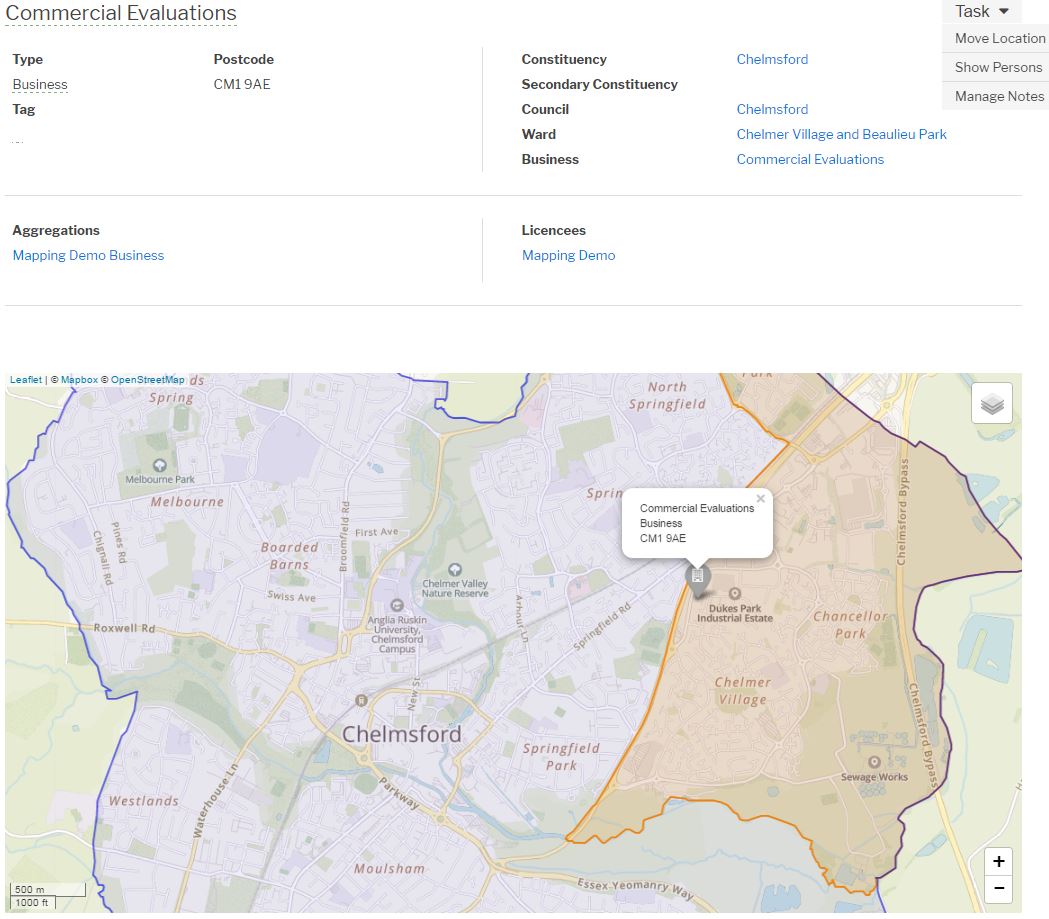Click the CM1 9AE postcode value
The width and height of the screenshot is (1049, 919).
[242, 84]
